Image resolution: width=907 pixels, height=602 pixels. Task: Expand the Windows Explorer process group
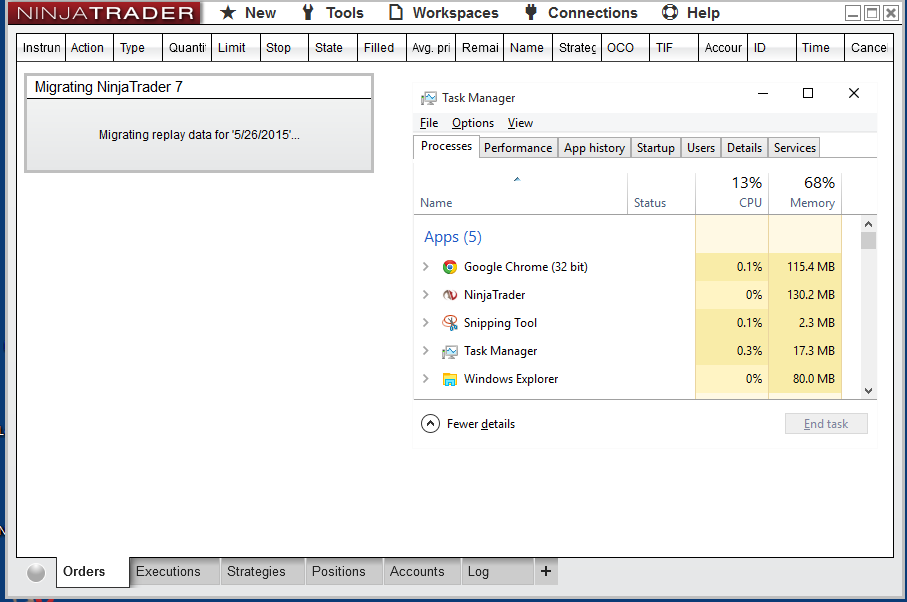coord(426,378)
